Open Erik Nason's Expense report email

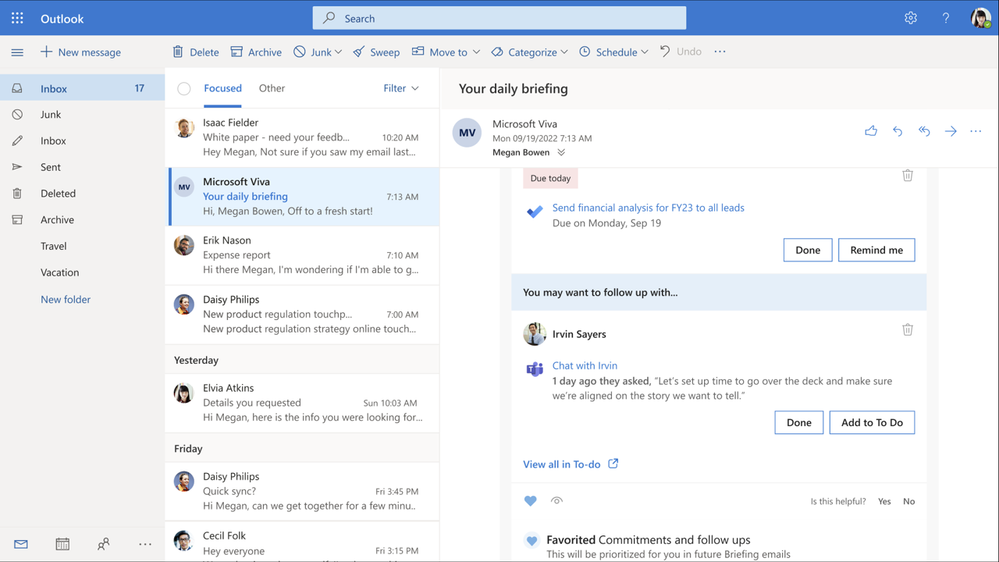[302, 255]
